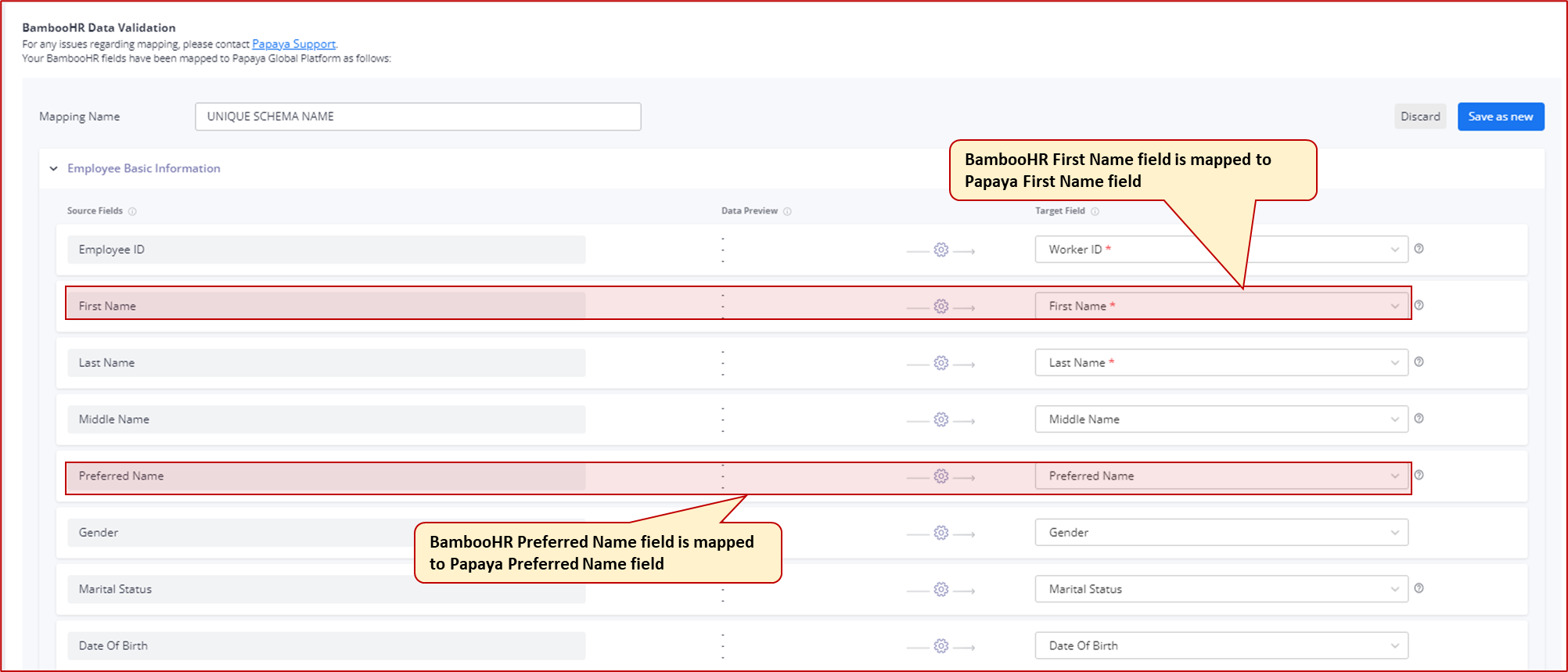Click the Mapping Name label
Screen dimensions: 1568x672
click(x=80, y=117)
